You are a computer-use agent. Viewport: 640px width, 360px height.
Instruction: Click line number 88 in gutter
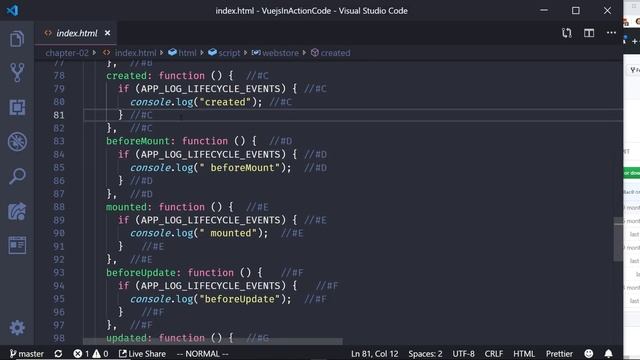(x=59, y=207)
